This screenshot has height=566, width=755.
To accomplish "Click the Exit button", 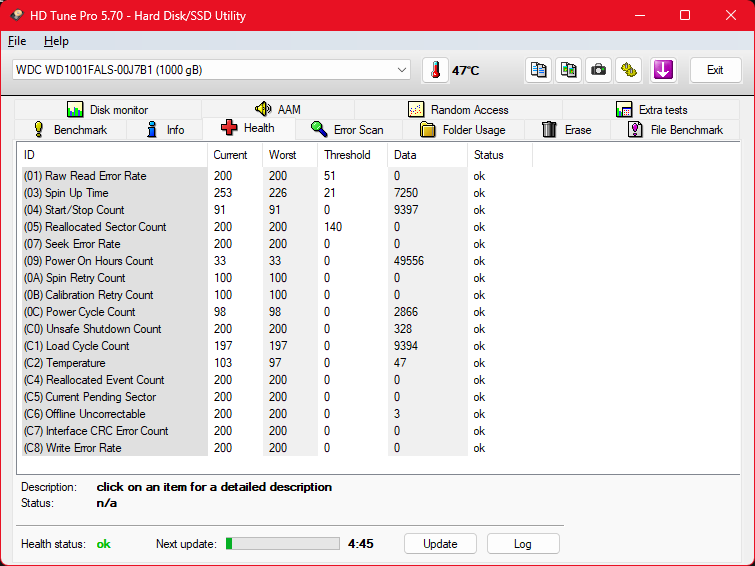I will (714, 70).
